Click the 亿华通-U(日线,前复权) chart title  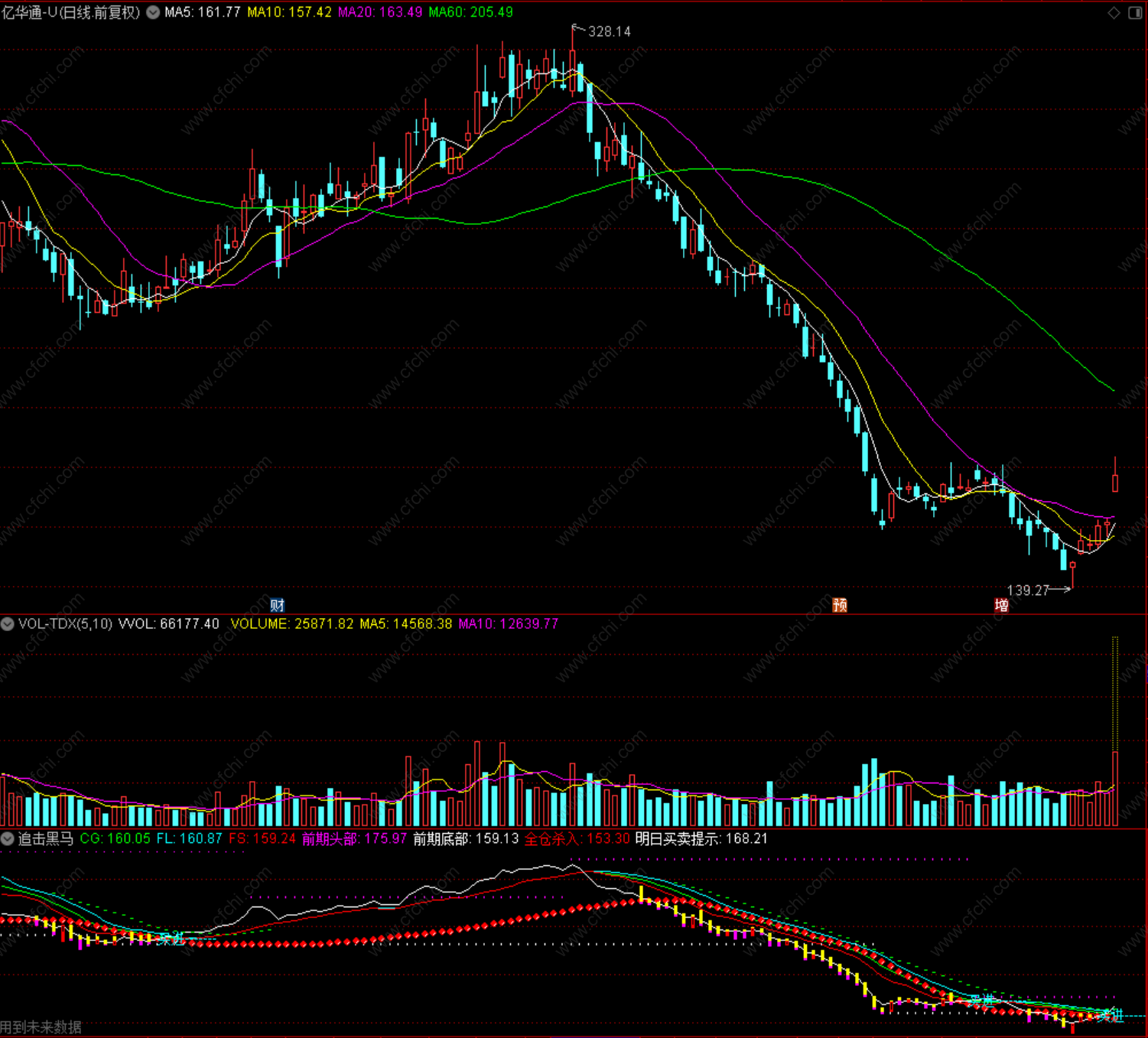click(71, 12)
